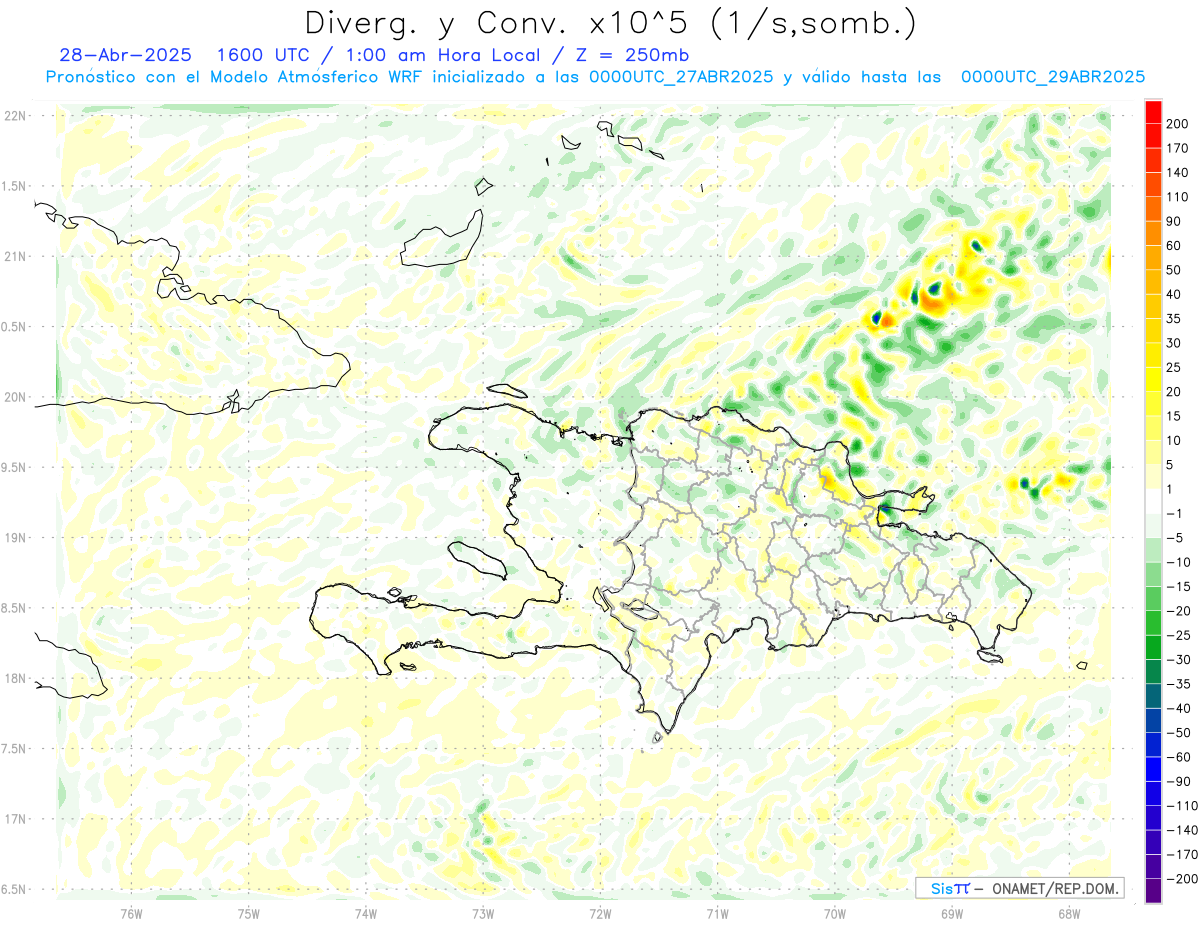1200x927 pixels.
Task: Click the '-200' color scale value
Action: [1181, 879]
